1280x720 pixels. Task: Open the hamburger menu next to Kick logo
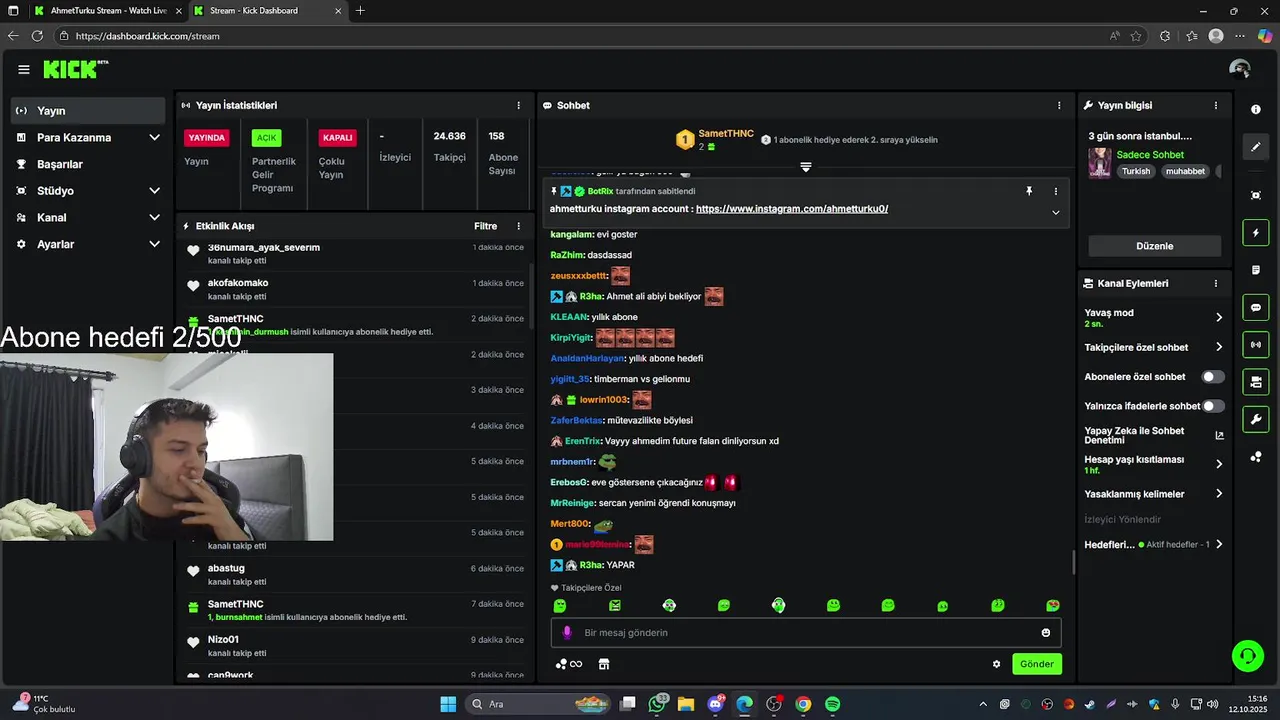coord(24,69)
